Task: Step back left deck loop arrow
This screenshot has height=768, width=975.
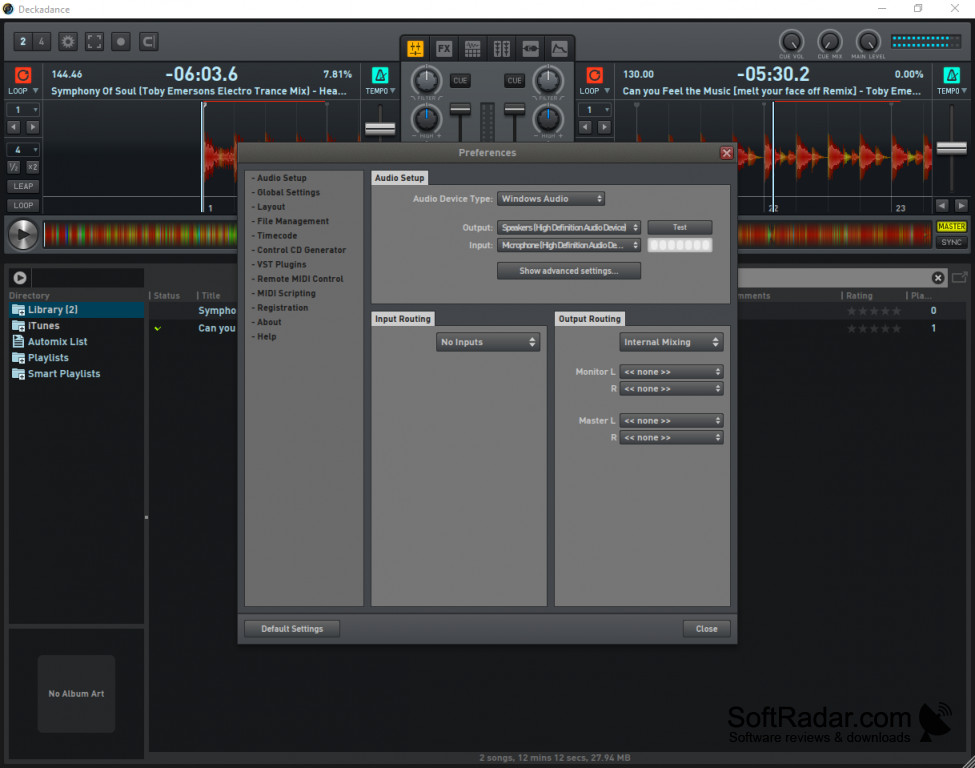Action: click(14, 127)
